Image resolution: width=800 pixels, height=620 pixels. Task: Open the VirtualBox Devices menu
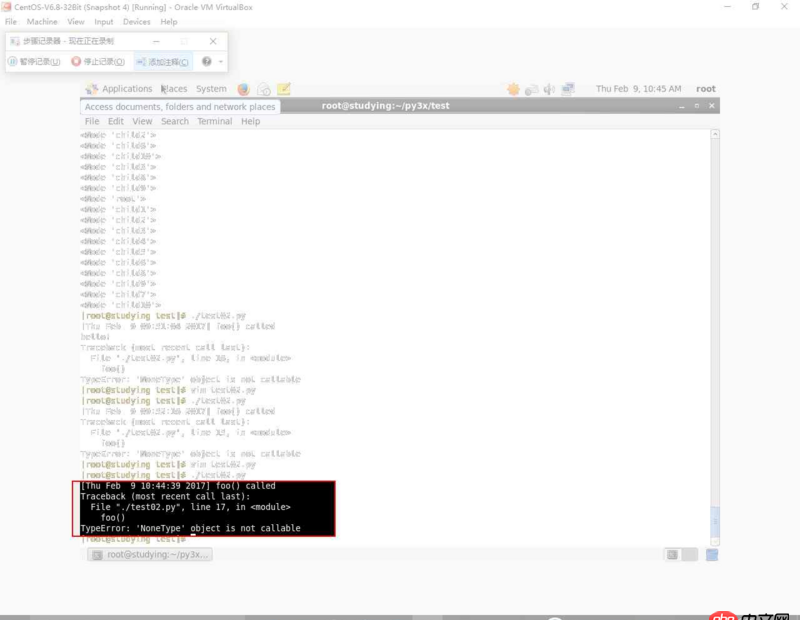coord(136,21)
